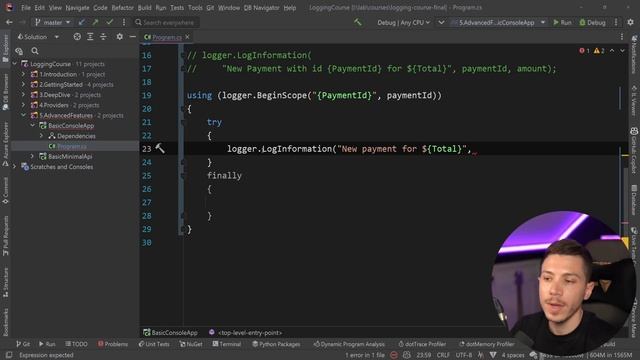640x360 pixels.
Task: Click the Commit checkmark icon
Action: (x=109, y=22)
